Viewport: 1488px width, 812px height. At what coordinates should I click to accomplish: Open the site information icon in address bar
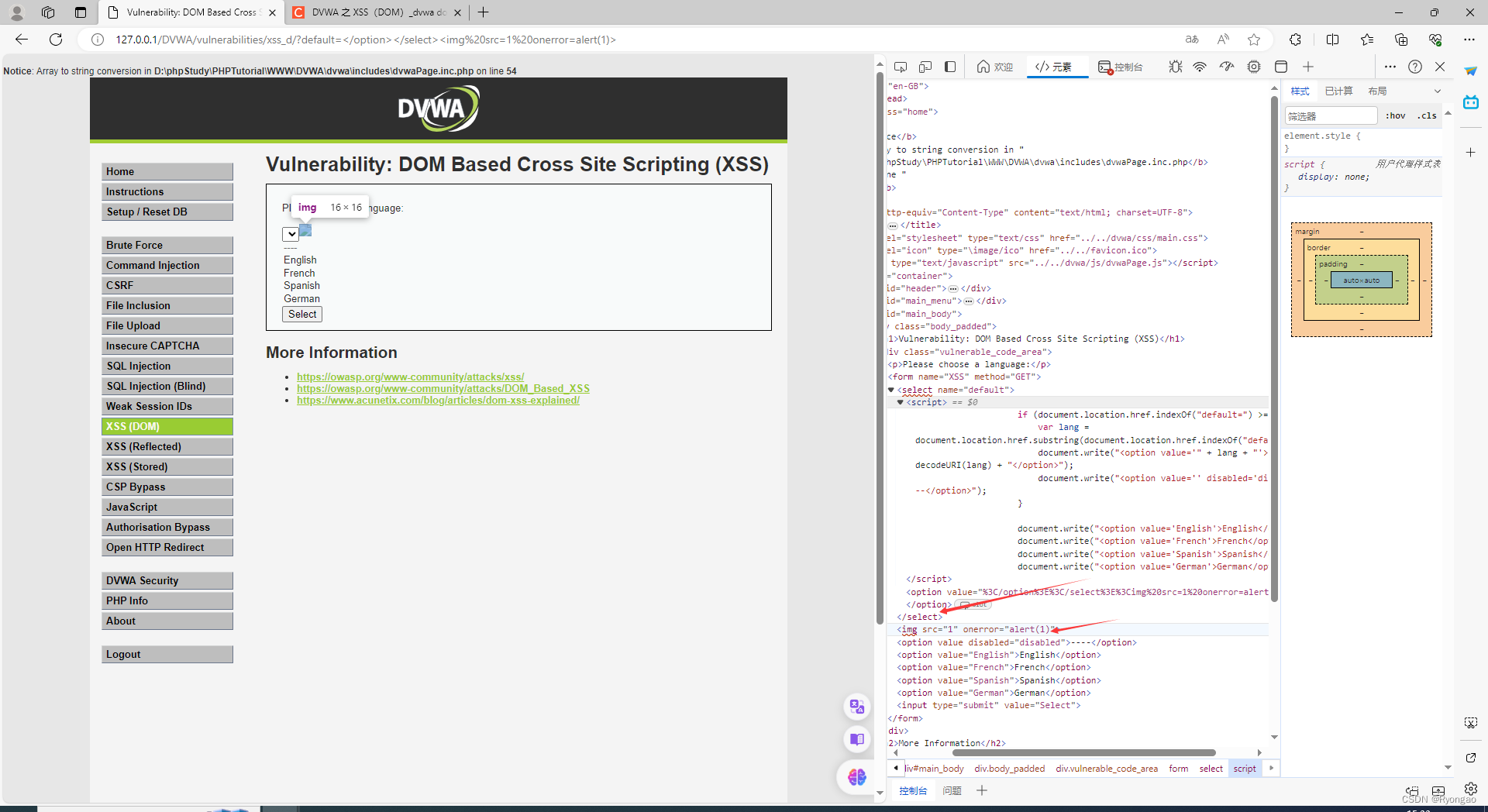[98, 40]
